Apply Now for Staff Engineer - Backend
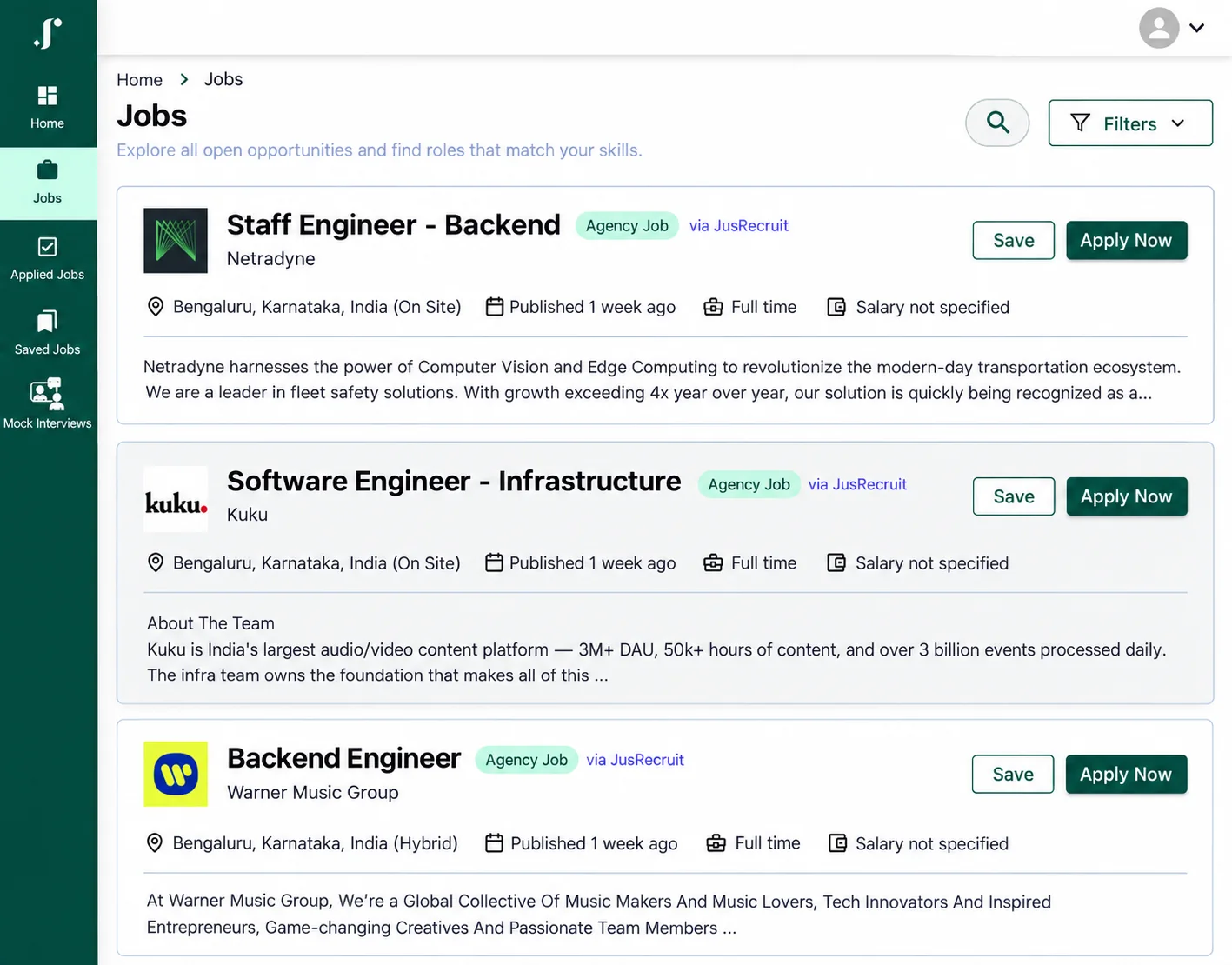 (1127, 241)
